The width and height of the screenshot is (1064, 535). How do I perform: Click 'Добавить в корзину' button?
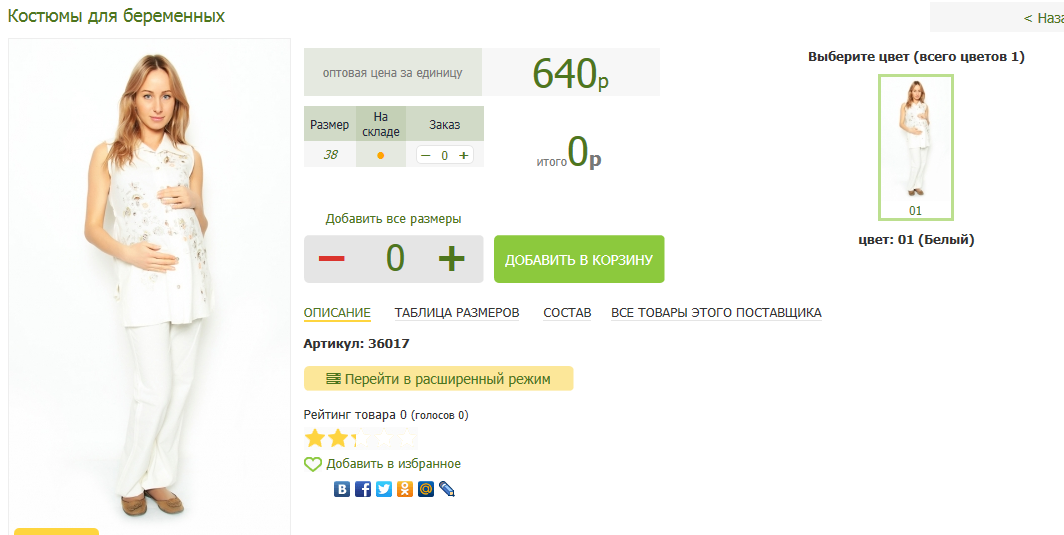578,260
